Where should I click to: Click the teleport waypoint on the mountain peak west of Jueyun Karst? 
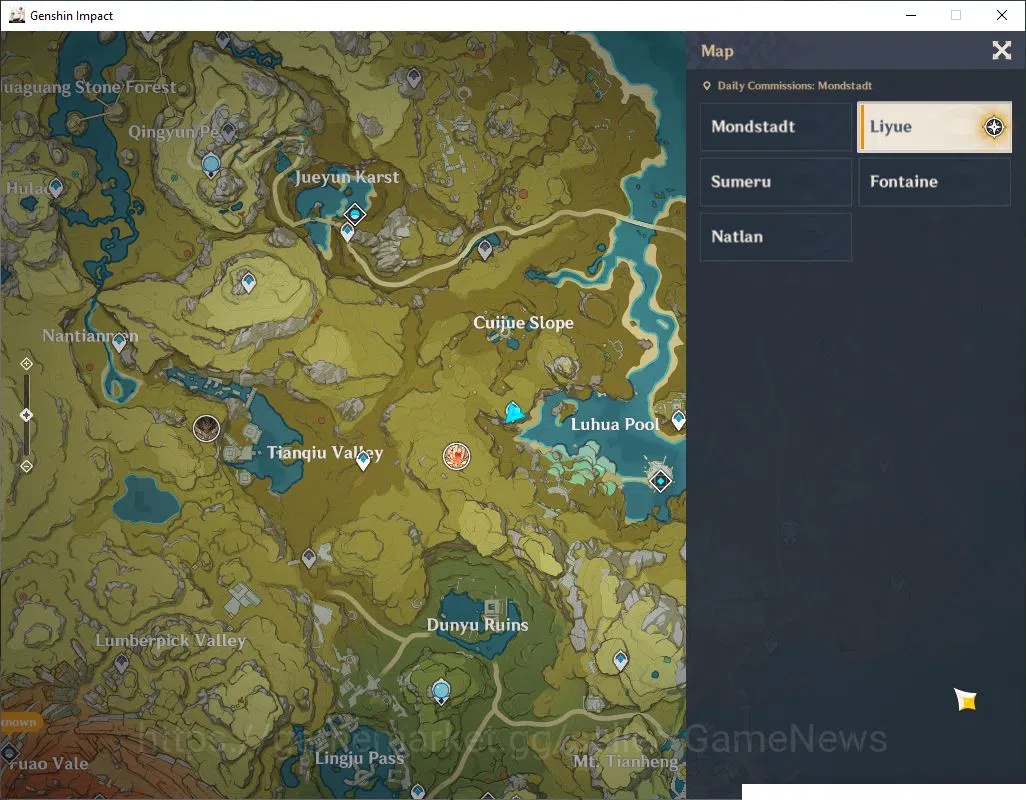pyautogui.click(x=249, y=283)
